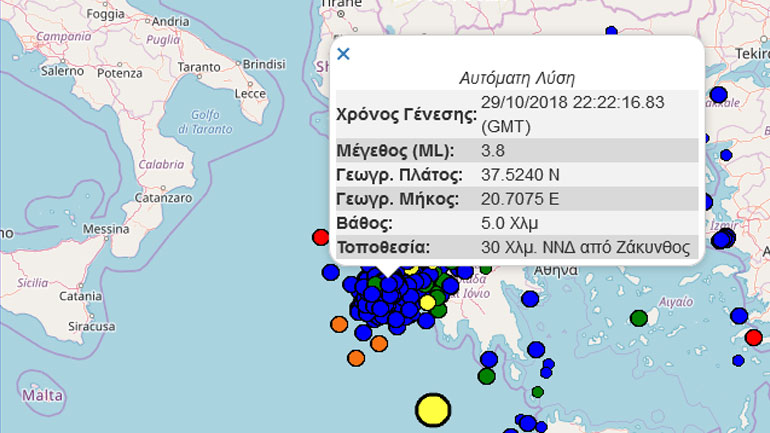Click the Αυτόματη Λύση heading
Image resolution: width=770 pixels, height=433 pixels.
[x=517, y=78]
